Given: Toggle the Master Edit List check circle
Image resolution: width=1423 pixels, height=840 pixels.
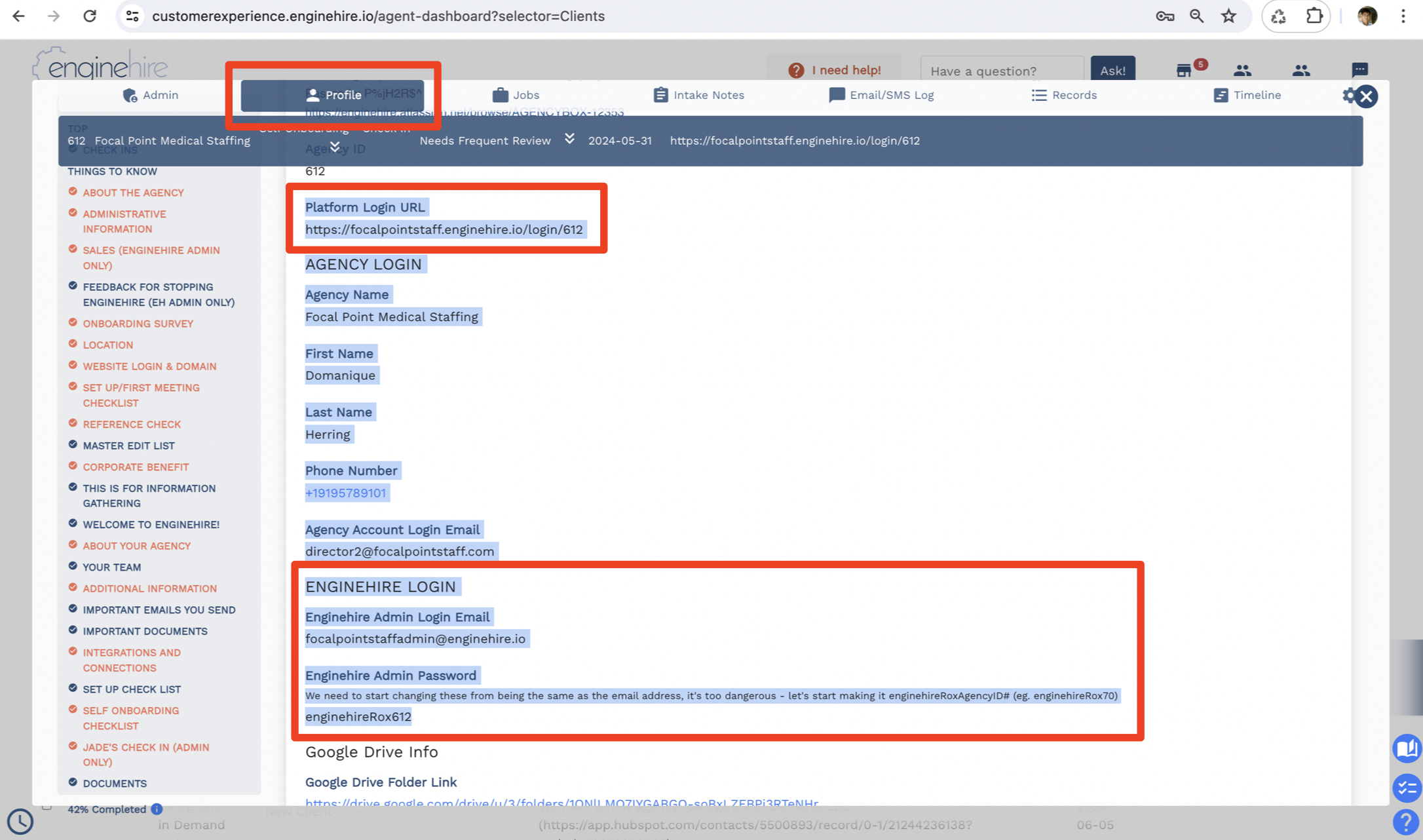Looking at the screenshot, I should pos(73,444).
